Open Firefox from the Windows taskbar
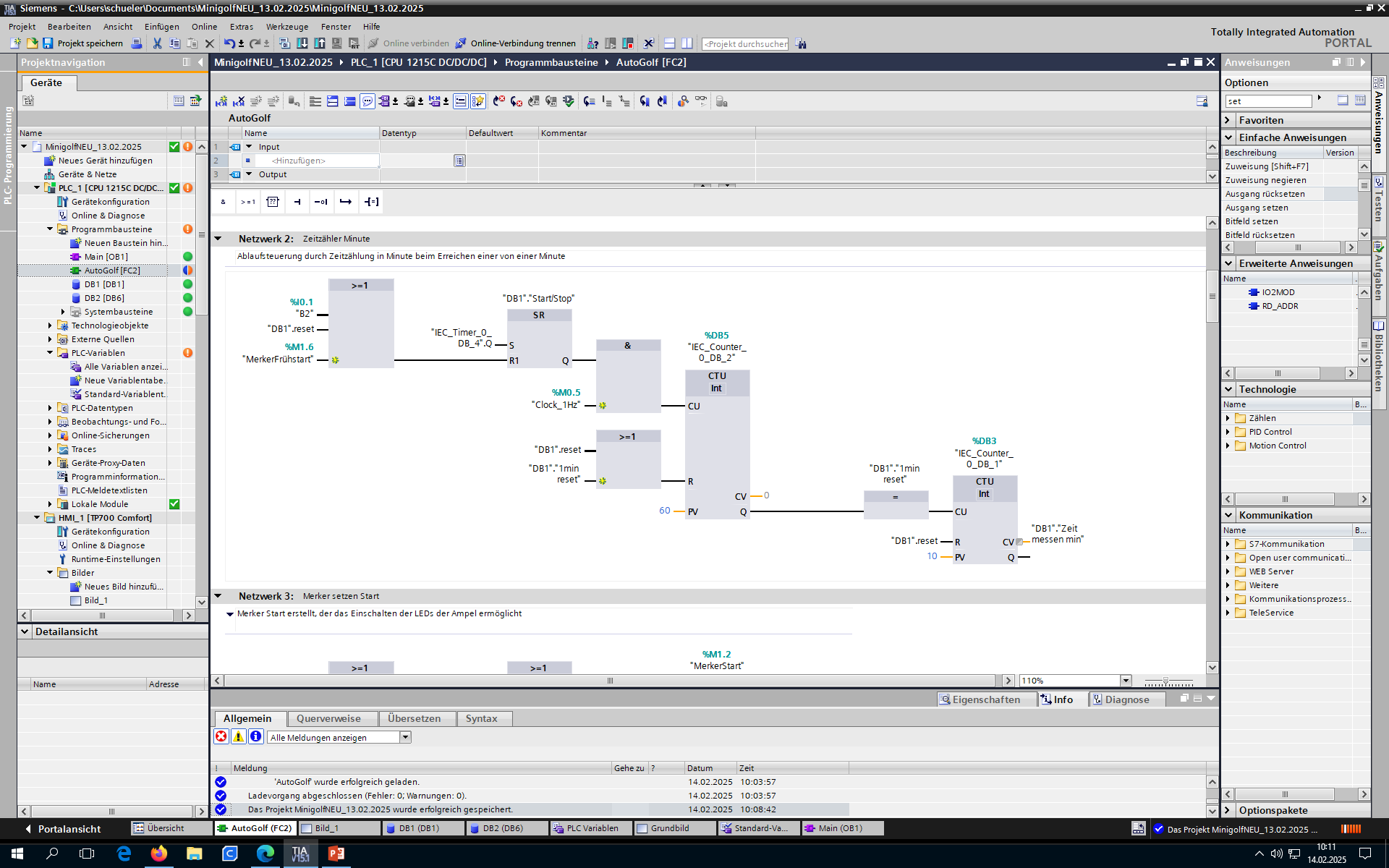 [158, 854]
